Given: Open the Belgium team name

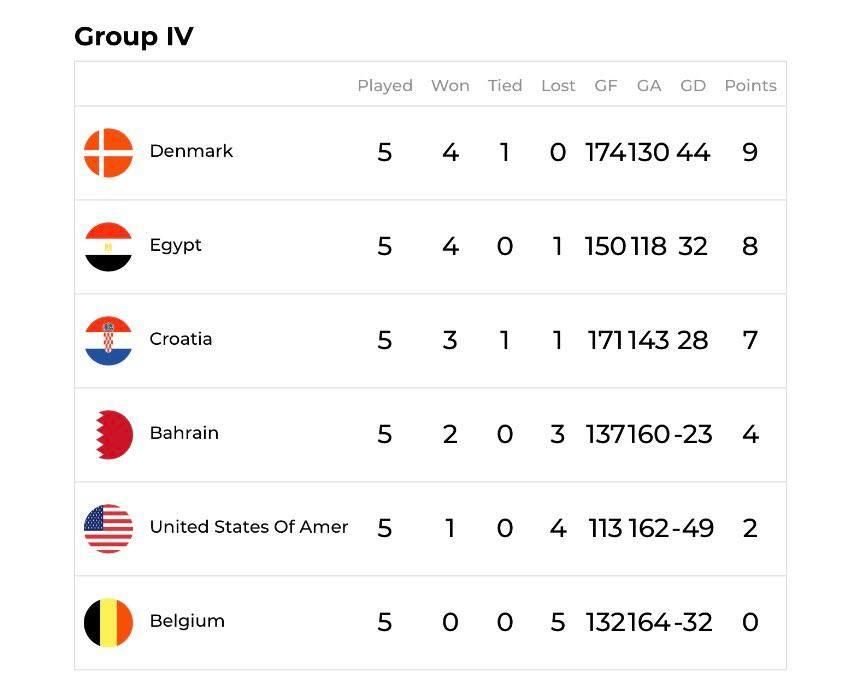Looking at the screenshot, I should coord(187,621).
